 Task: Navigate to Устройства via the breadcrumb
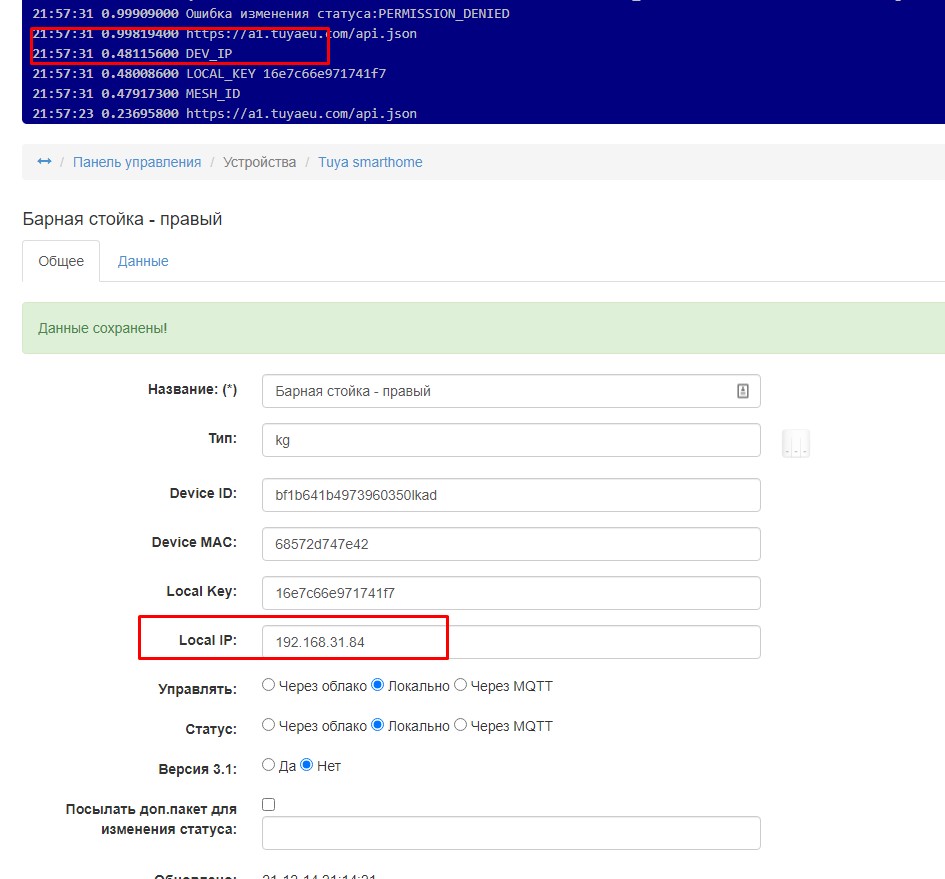point(259,161)
